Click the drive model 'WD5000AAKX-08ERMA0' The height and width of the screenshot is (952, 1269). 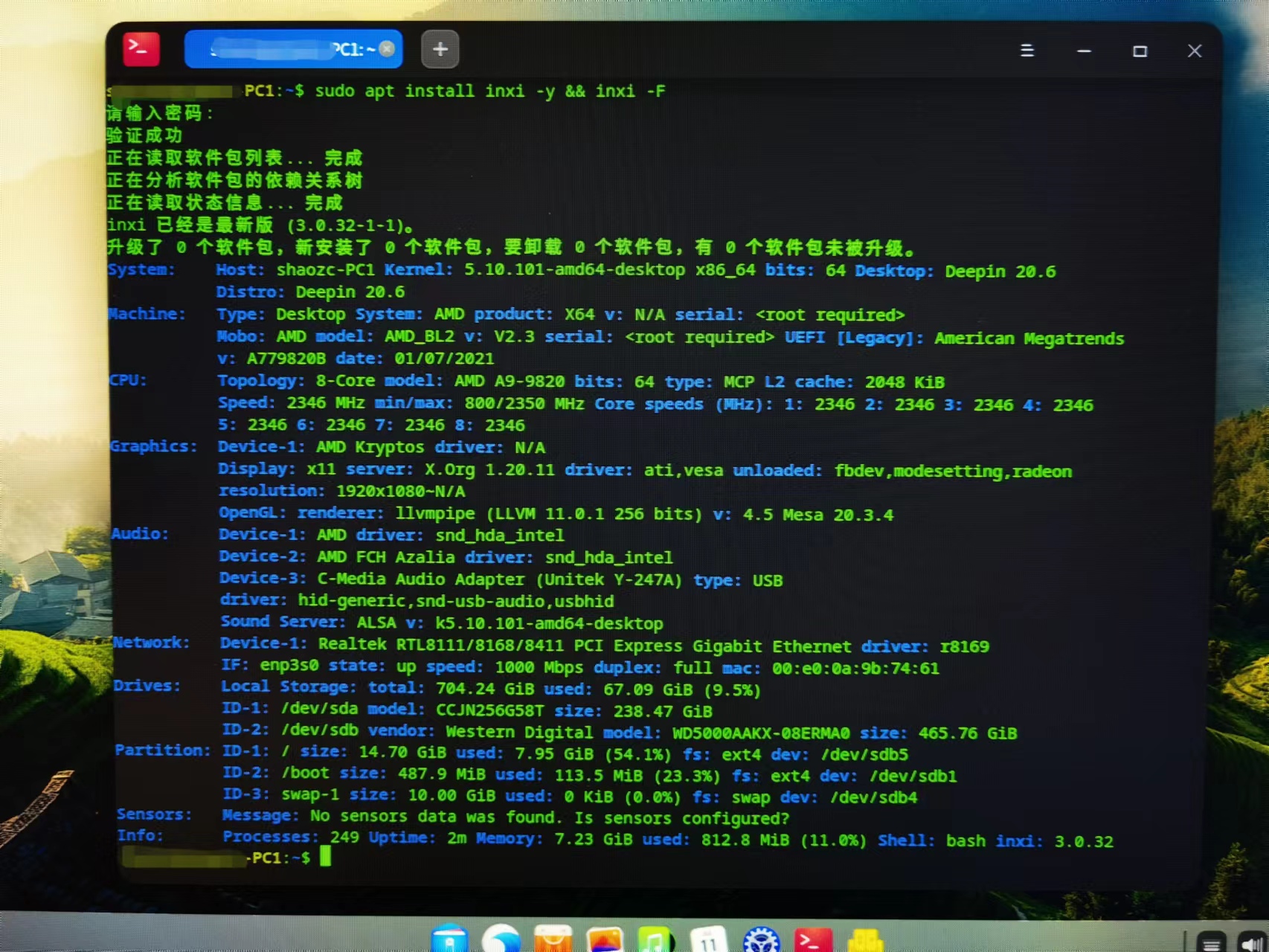coord(761,733)
